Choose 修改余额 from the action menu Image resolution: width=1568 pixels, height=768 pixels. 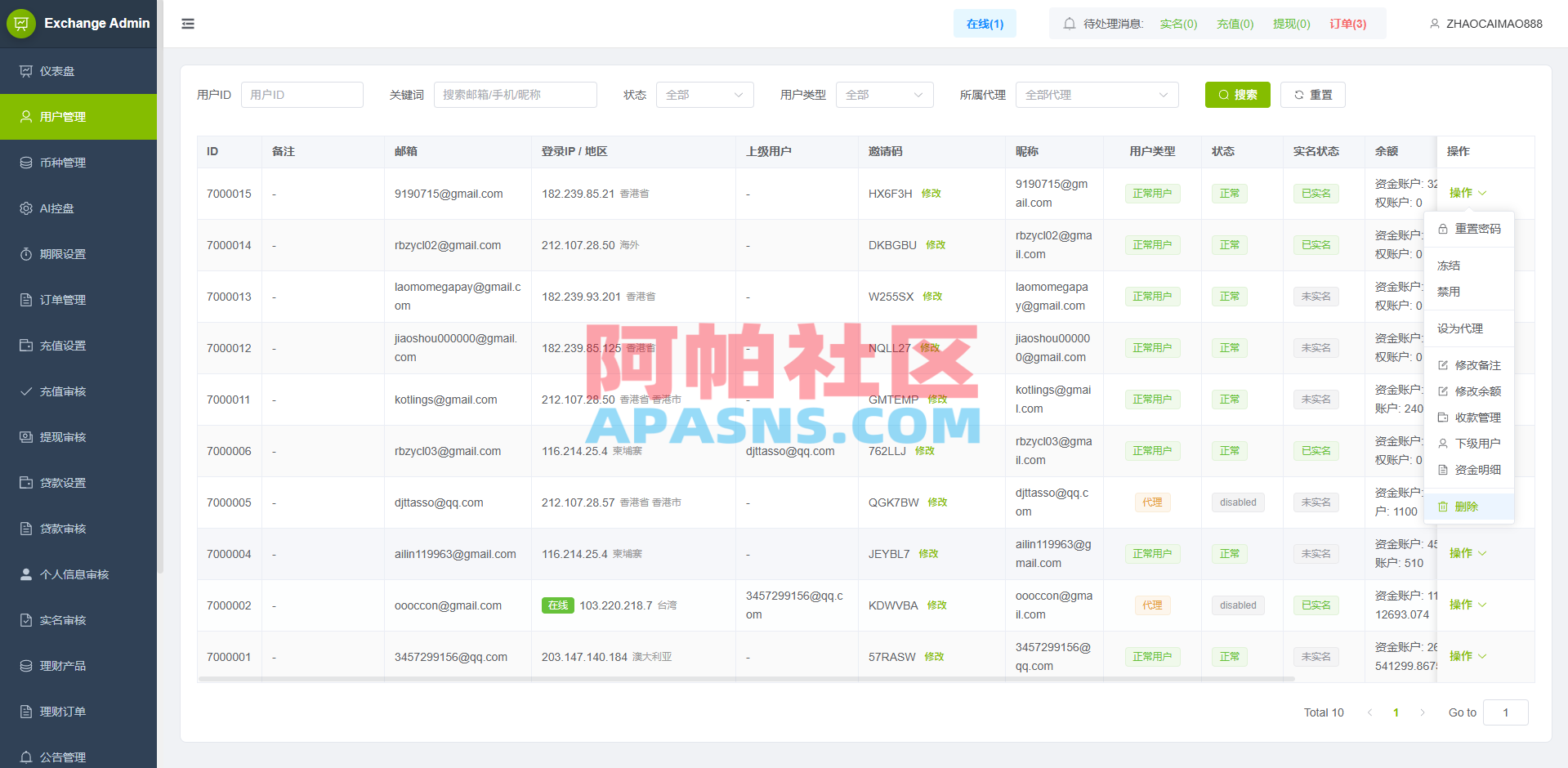point(1469,391)
